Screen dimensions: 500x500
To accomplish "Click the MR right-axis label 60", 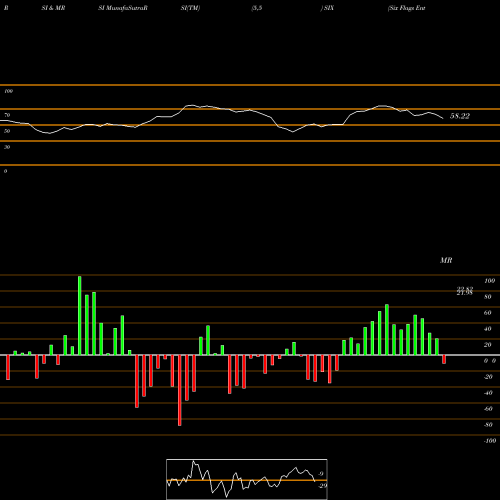I will [x=488, y=313].
